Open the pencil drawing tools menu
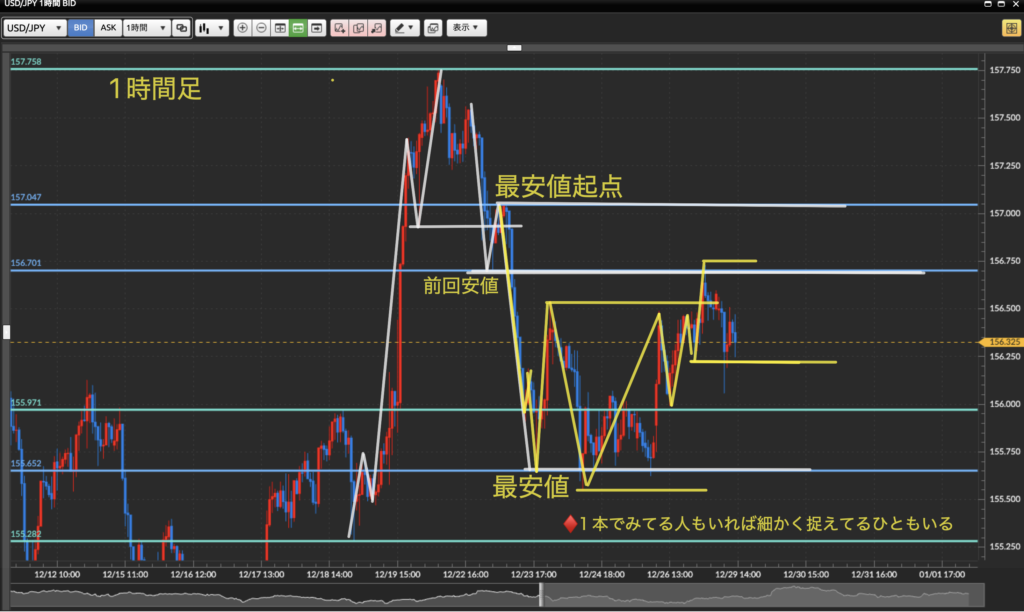The image size is (1024, 612). pyautogui.click(x=404, y=28)
